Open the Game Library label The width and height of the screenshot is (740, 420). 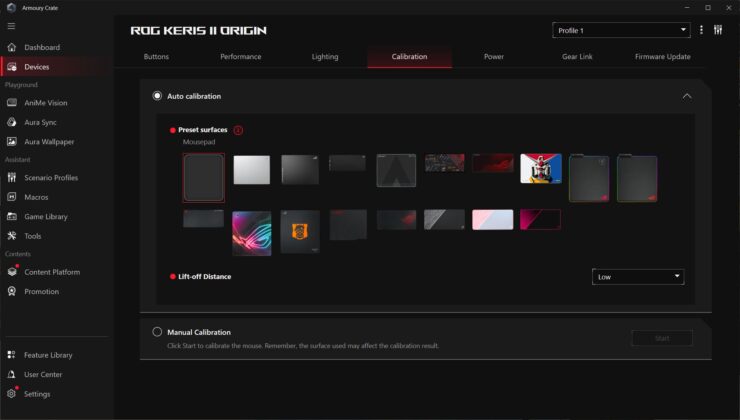(46, 217)
